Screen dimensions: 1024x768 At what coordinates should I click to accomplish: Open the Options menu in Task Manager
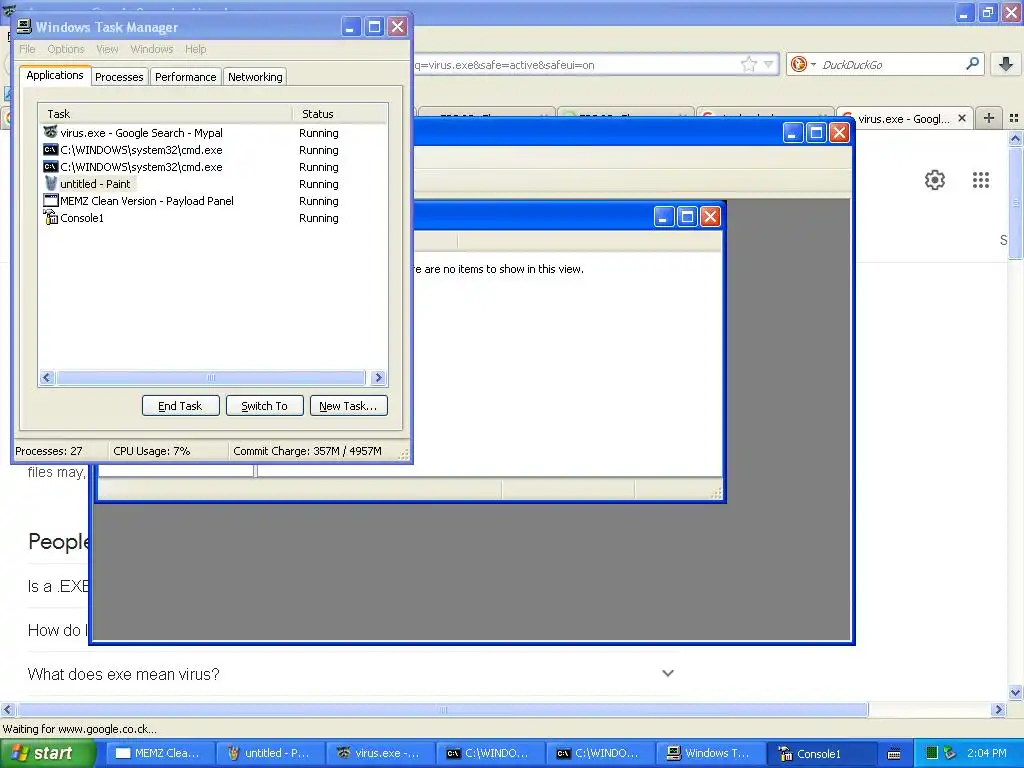[x=65, y=49]
